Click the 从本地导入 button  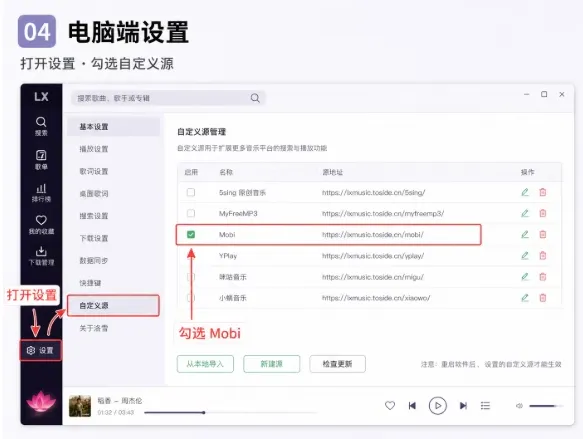pos(205,364)
